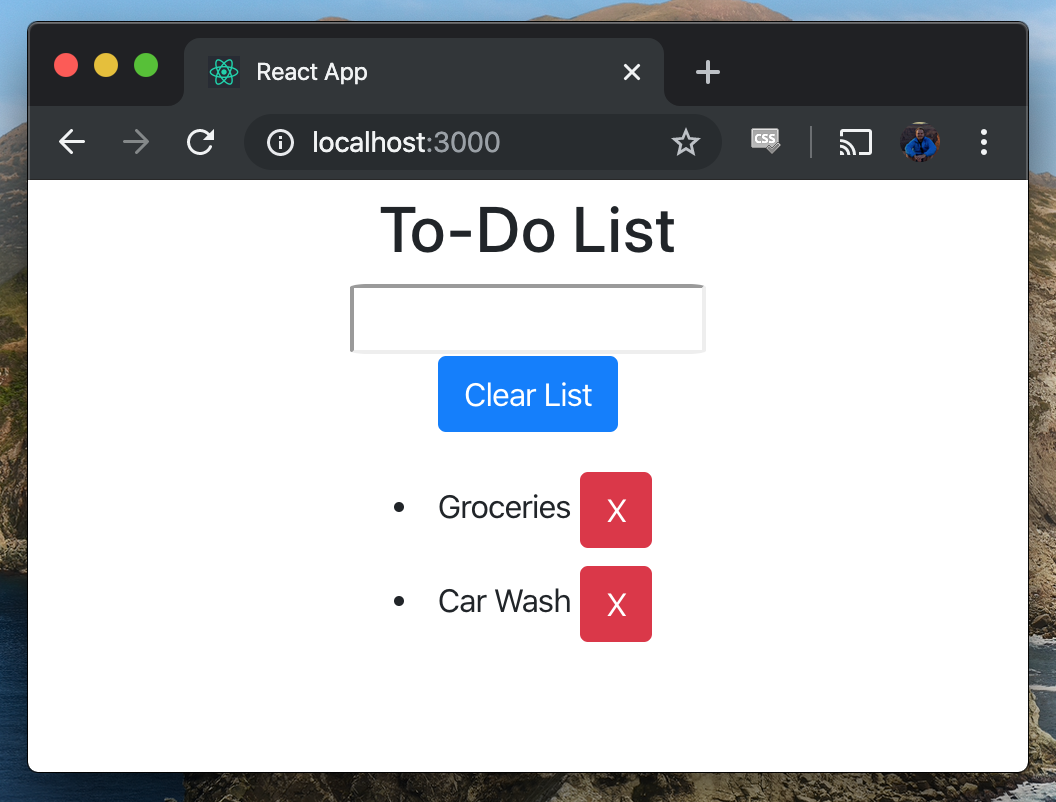
Task: Close the React App tab
Action: pos(631,71)
